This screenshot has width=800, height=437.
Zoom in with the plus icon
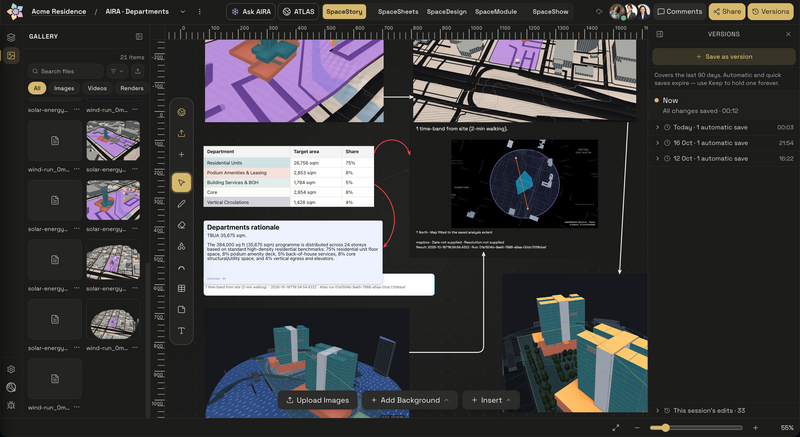(755, 428)
